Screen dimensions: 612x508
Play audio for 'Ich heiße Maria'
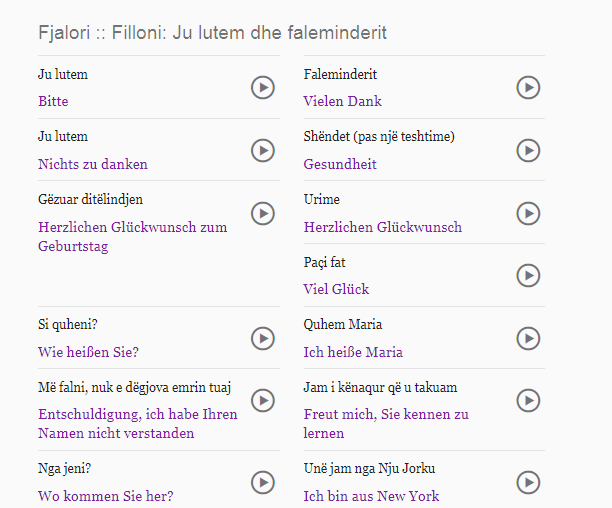coord(528,338)
